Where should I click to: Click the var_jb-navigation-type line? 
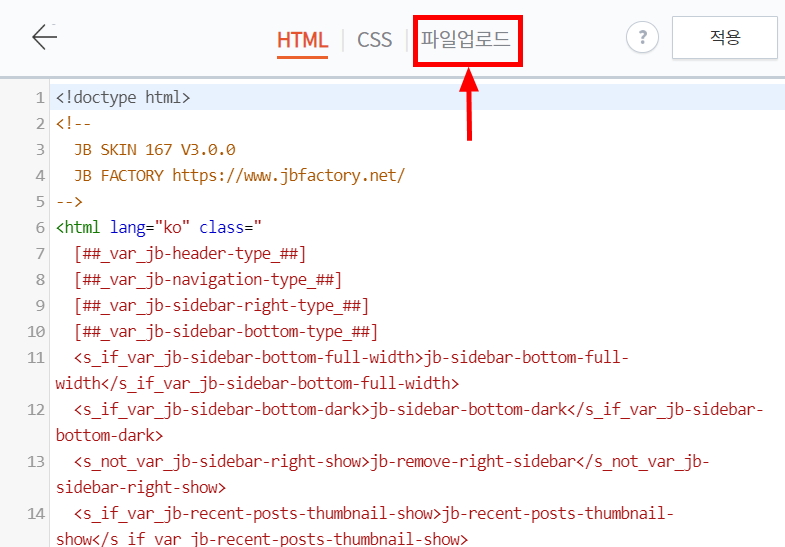(208, 280)
